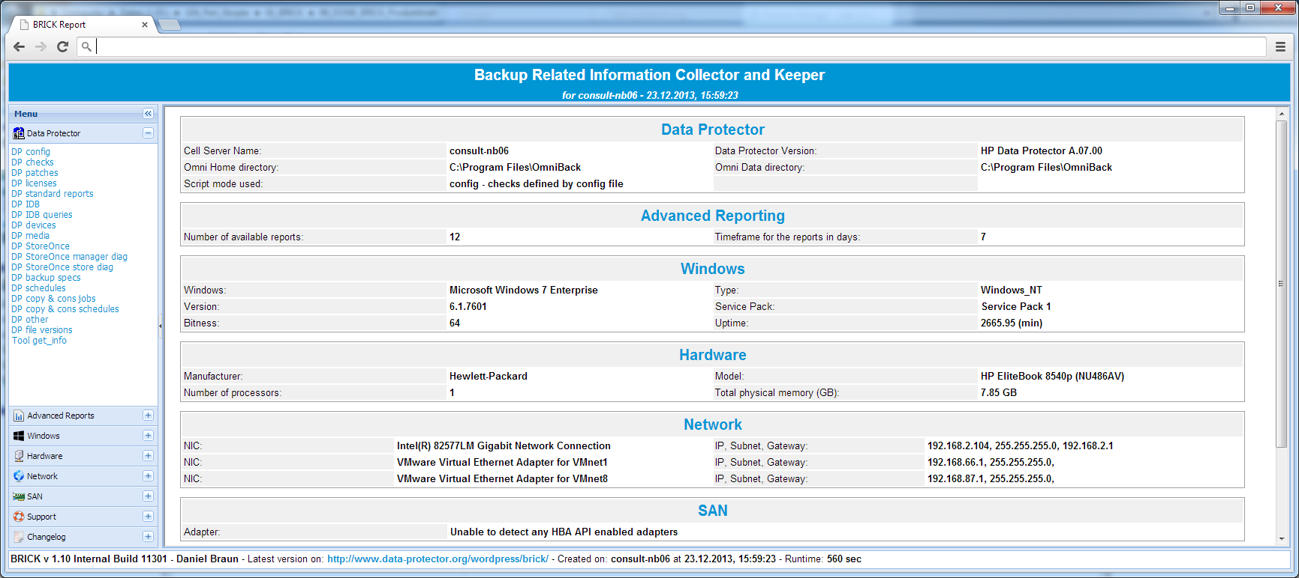Open the DP IDB link

click(26, 204)
